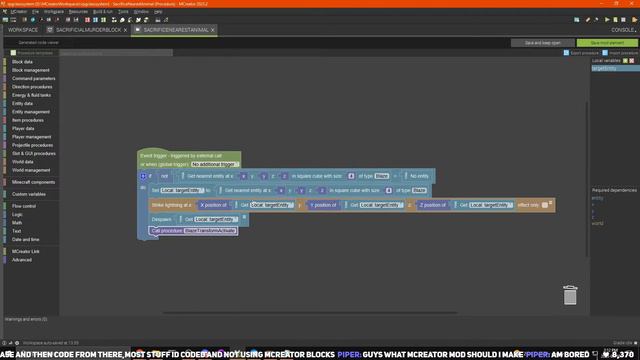Click the pencil edit icon in the top-right toolbar
Screen dimensions: 640x360
click(588, 20)
